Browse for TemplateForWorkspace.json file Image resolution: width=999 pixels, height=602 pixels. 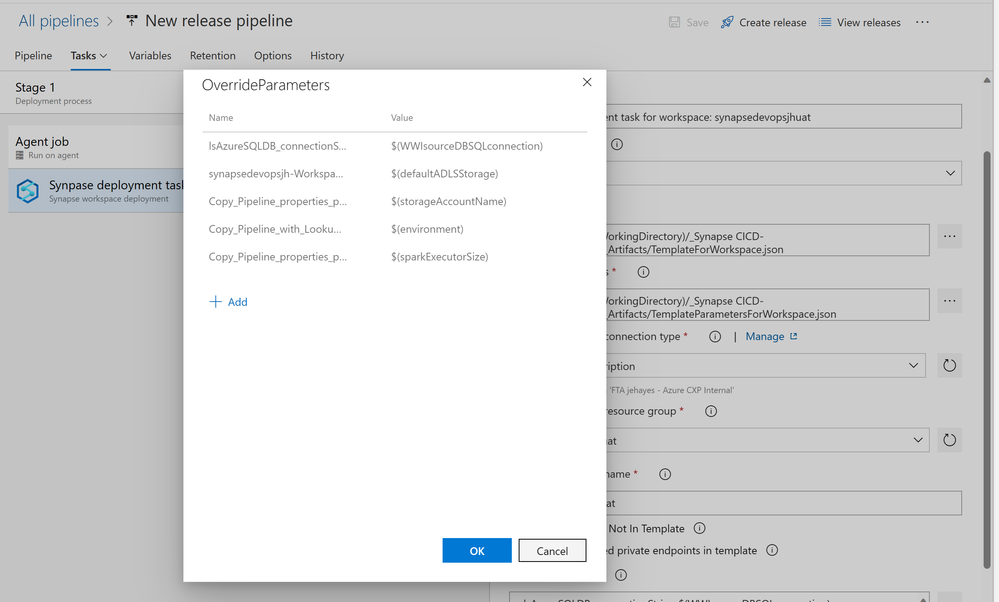[x=949, y=236]
